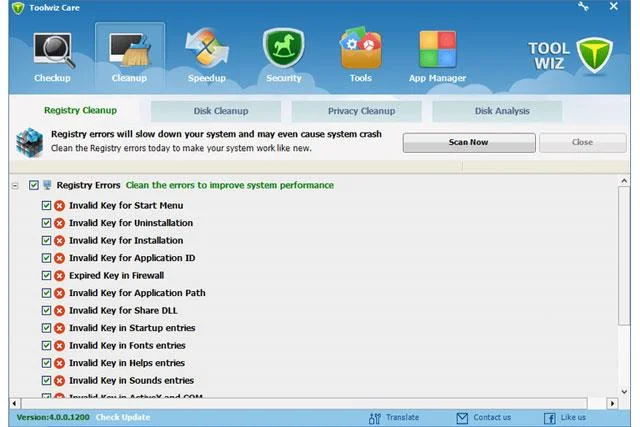Viewport: 640px width, 427px height.
Task: Uncheck Invalid Key in Fonts entries
Action: pos(46,345)
